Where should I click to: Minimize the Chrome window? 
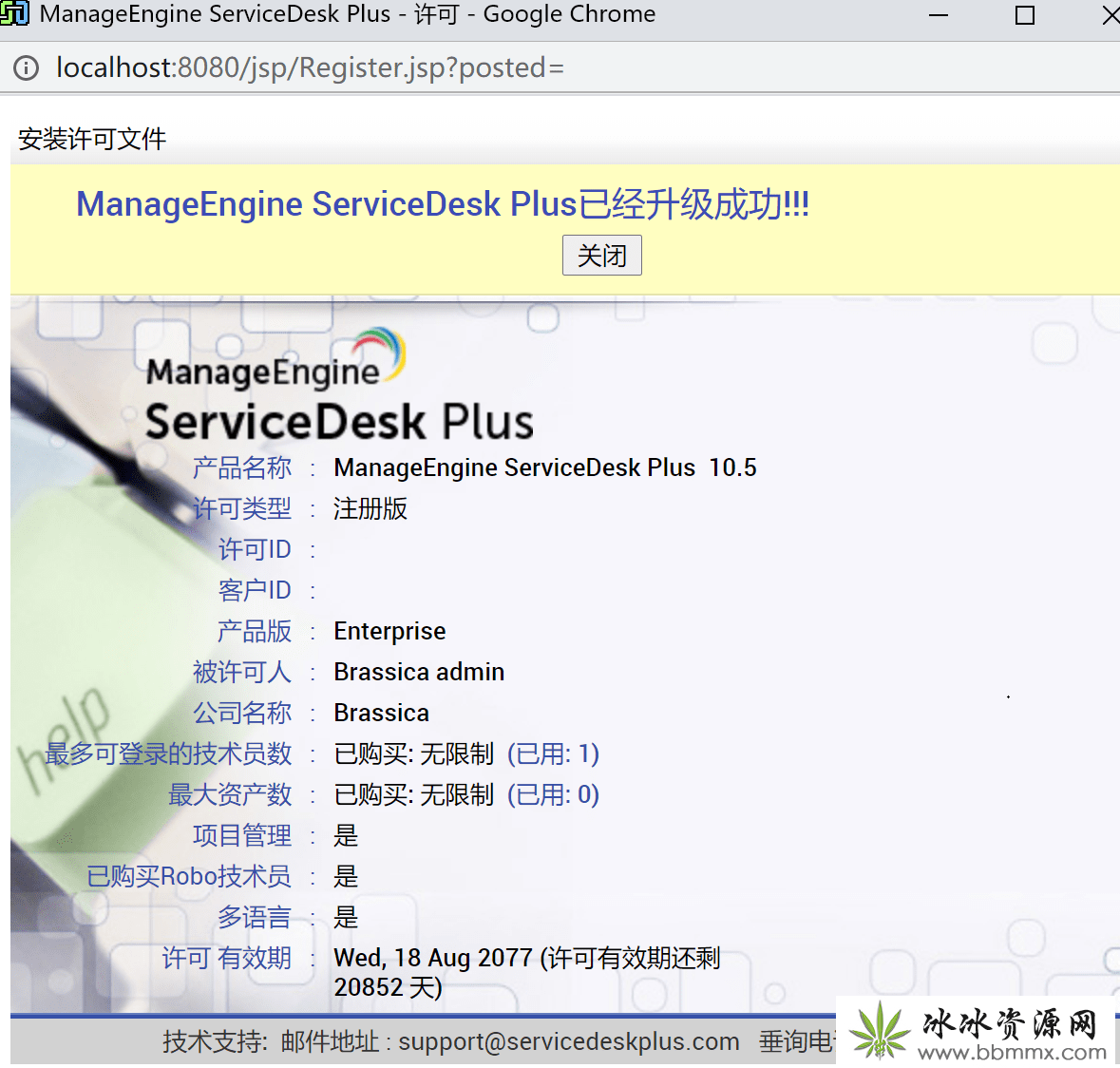tap(938, 14)
